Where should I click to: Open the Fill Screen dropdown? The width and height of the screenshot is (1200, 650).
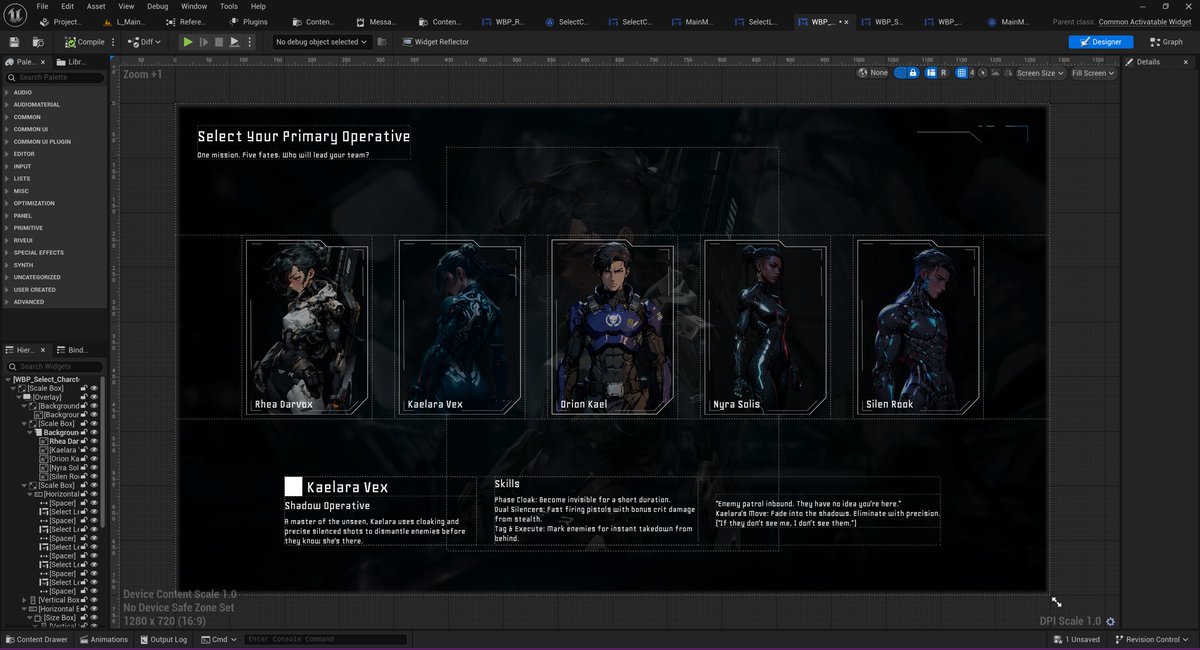[x=1092, y=73]
